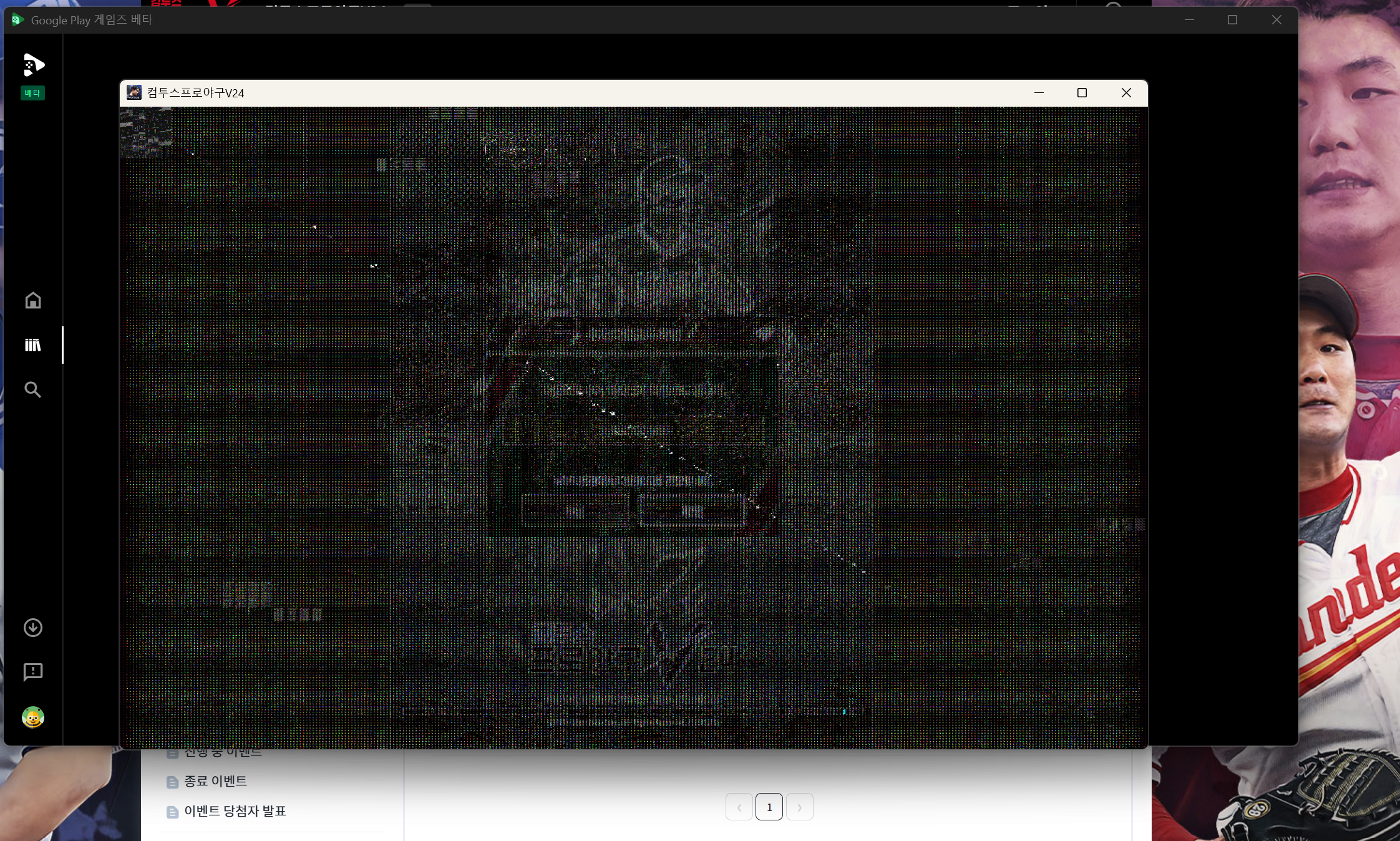The height and width of the screenshot is (841, 1400).
Task: Maximize the Google Play 게임즈 베타 window
Action: [x=1232, y=20]
